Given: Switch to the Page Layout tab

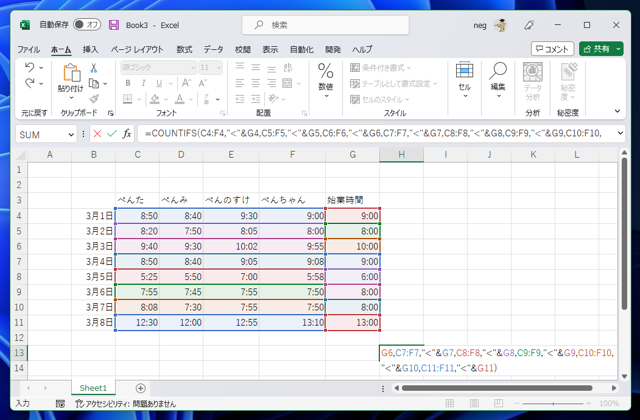Looking at the screenshot, I should click(x=137, y=49).
